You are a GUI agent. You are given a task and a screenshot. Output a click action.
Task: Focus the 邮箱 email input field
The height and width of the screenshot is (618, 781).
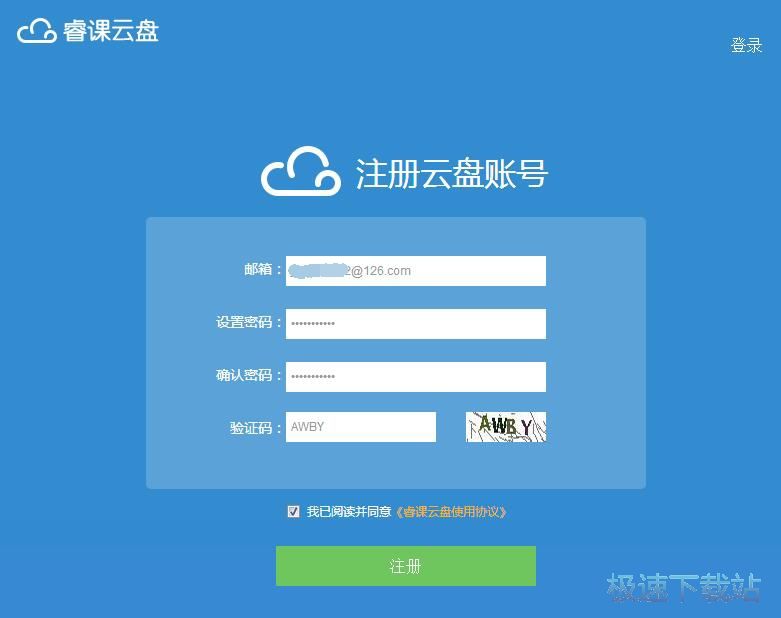pos(415,271)
